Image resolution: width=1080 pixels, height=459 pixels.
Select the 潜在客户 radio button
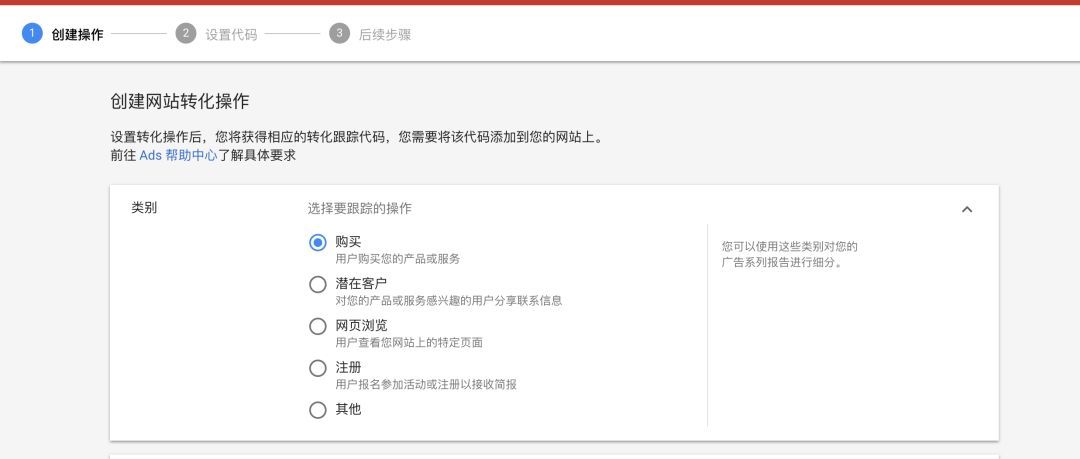pyautogui.click(x=318, y=284)
